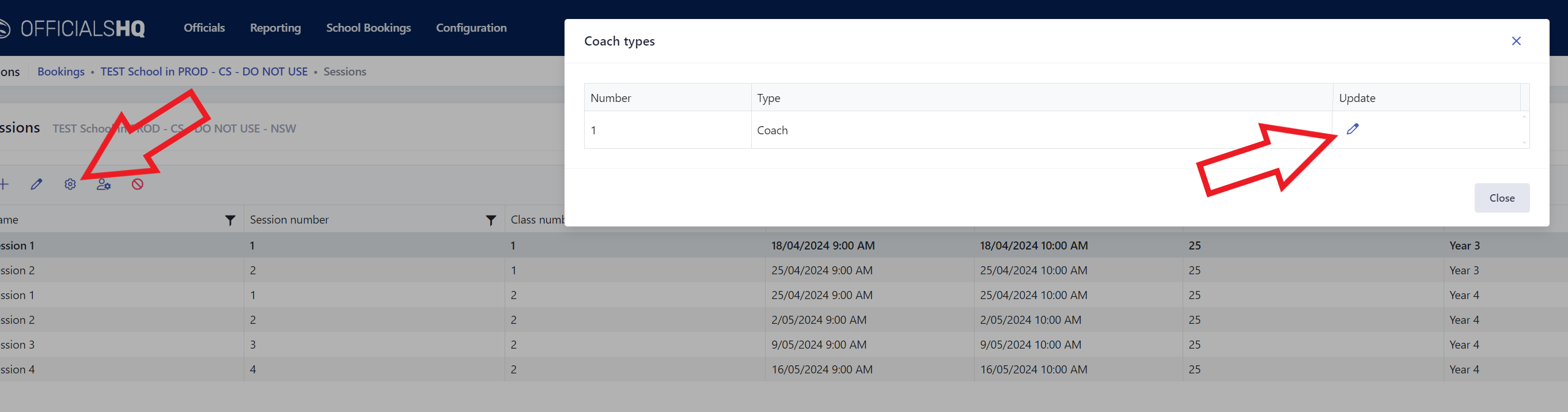
Task: Click end time 18/04/2024 10:00 AM
Action: click(x=1033, y=246)
